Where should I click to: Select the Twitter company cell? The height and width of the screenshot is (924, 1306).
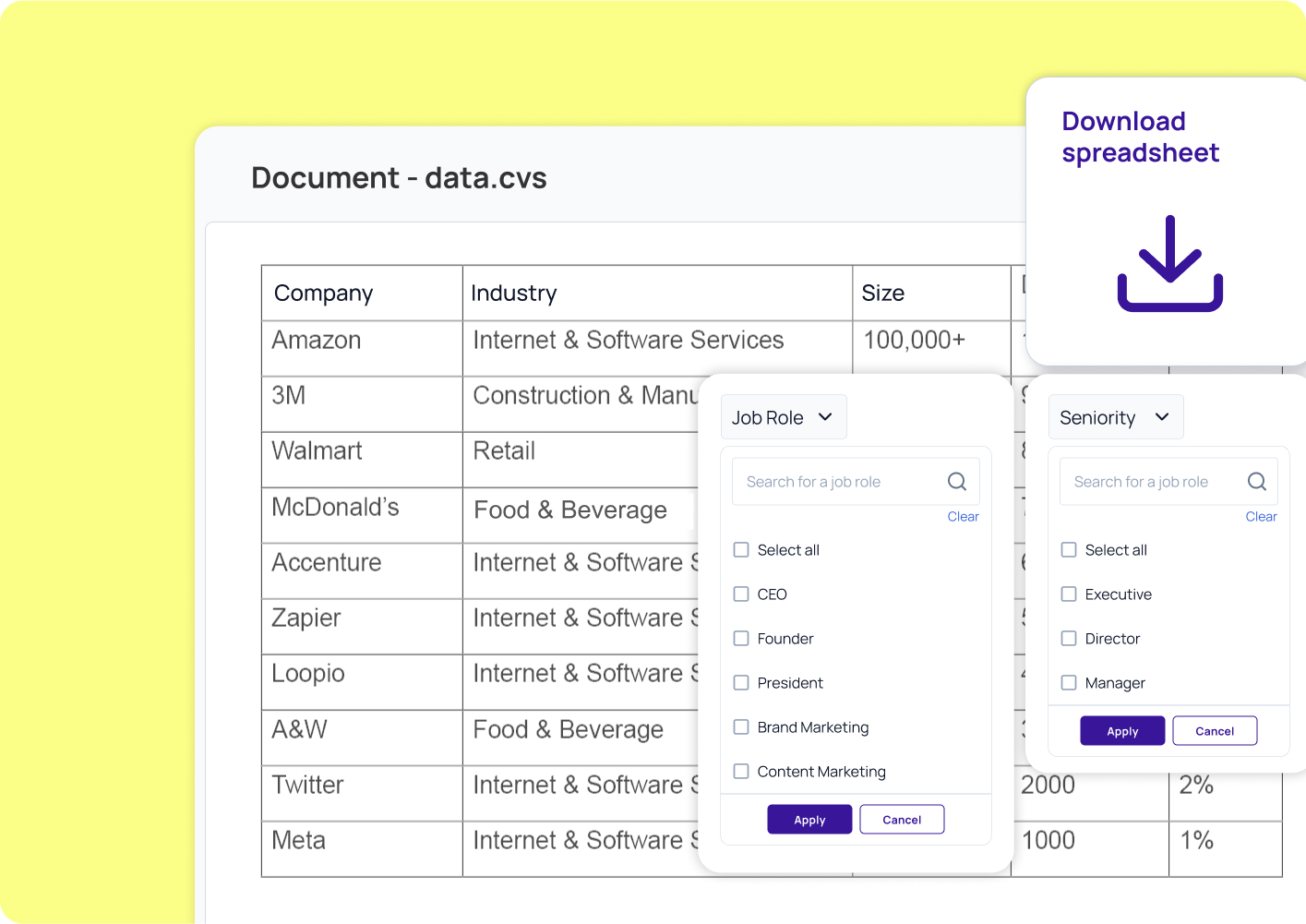click(x=362, y=793)
